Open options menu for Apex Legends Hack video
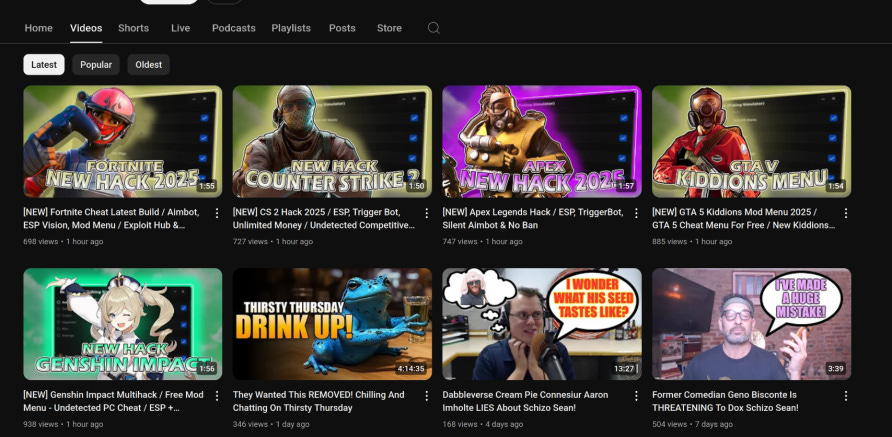The image size is (892, 437). (636, 213)
